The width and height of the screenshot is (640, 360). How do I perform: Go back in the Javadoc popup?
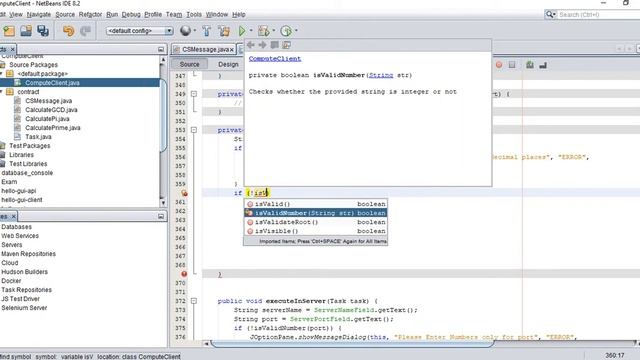[x=251, y=45]
